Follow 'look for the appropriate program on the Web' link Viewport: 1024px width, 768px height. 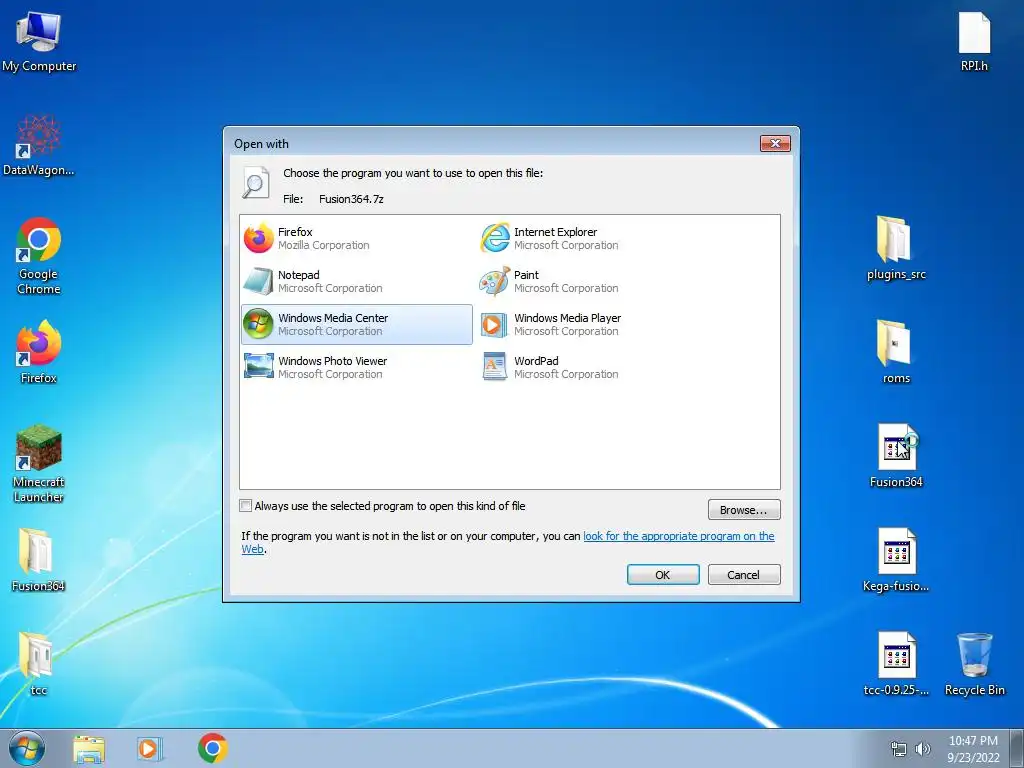point(679,536)
